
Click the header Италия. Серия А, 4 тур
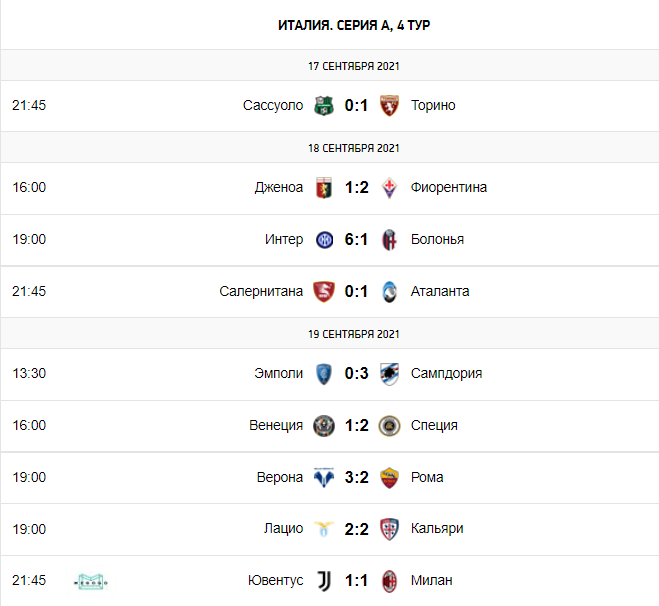(354, 25)
